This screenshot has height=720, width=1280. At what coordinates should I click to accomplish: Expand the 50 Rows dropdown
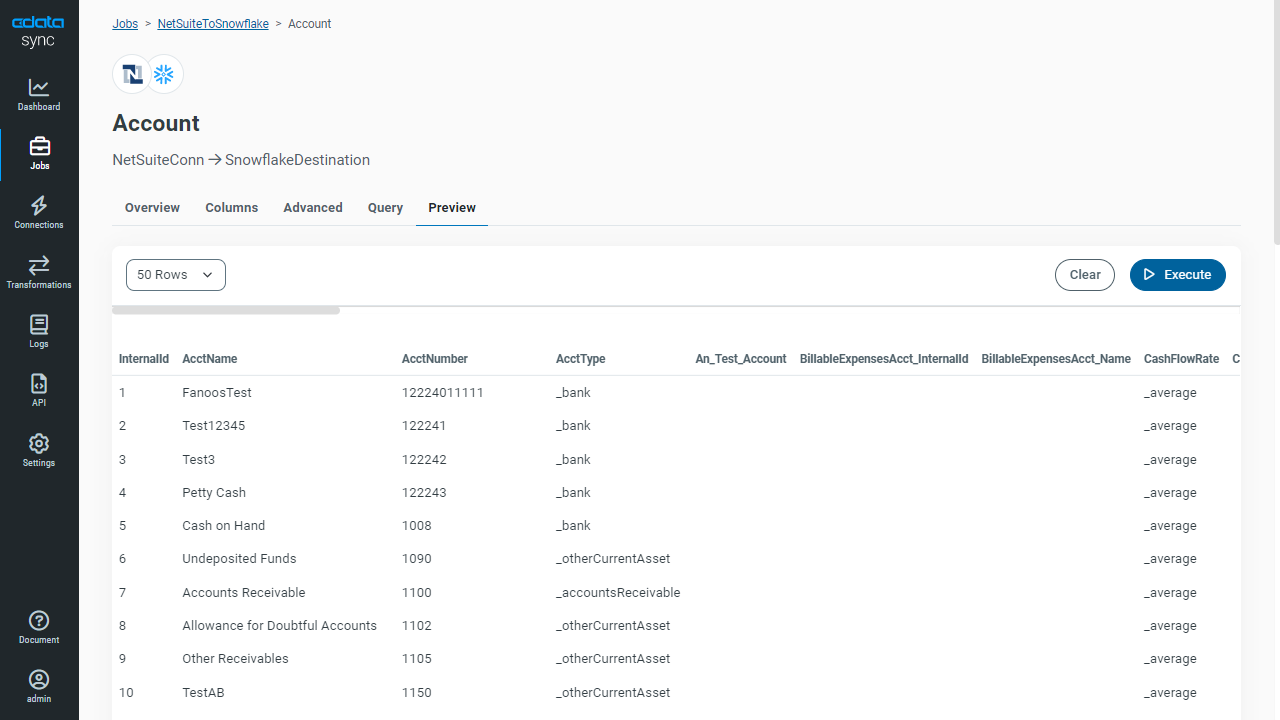tap(176, 275)
